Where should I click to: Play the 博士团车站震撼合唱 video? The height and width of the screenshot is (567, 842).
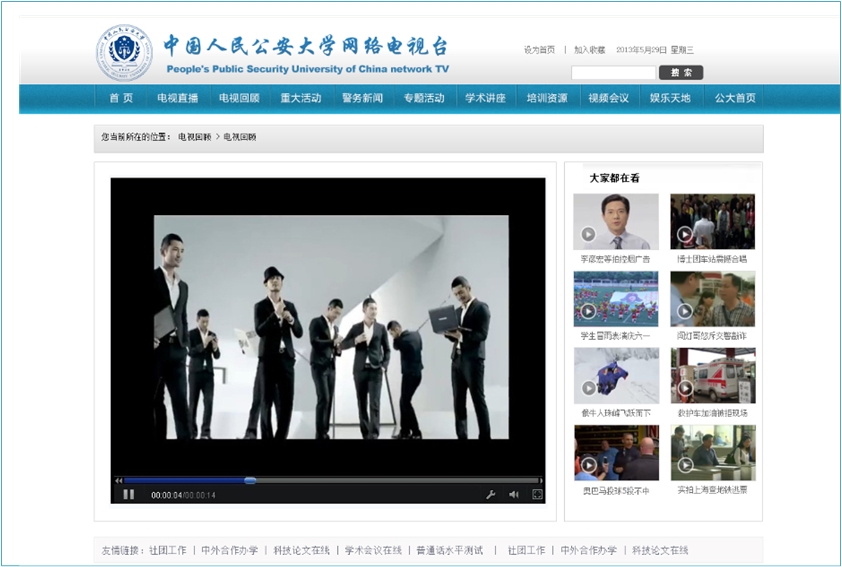tap(712, 222)
